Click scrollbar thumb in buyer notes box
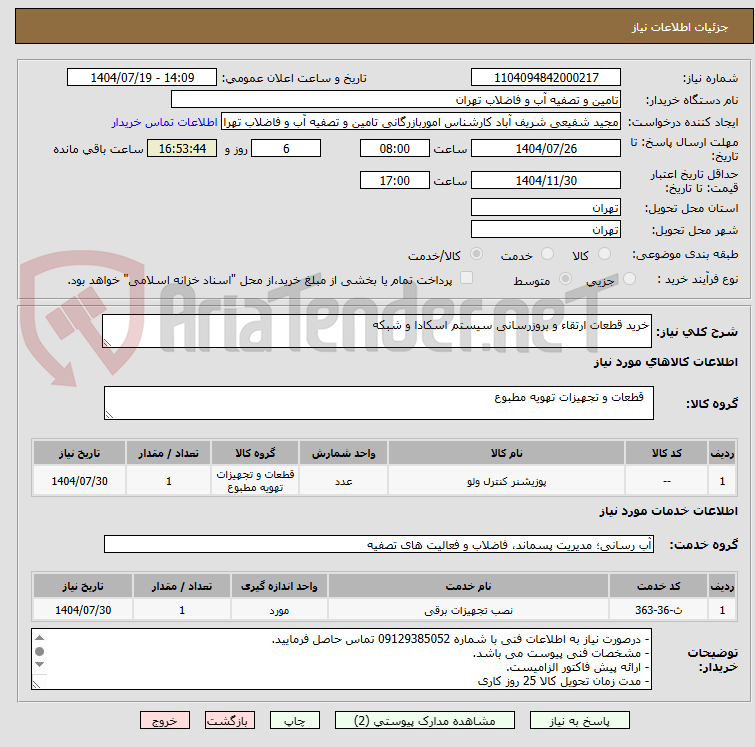 (39, 651)
